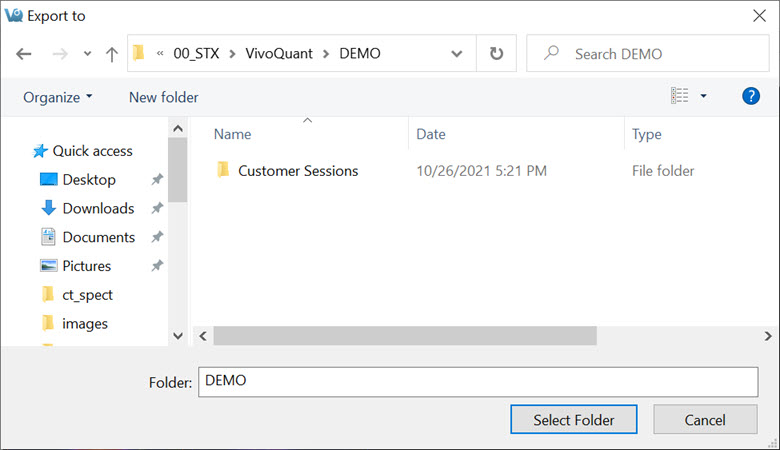This screenshot has height=450, width=780.
Task: Open the Organize menu
Action: coord(58,97)
